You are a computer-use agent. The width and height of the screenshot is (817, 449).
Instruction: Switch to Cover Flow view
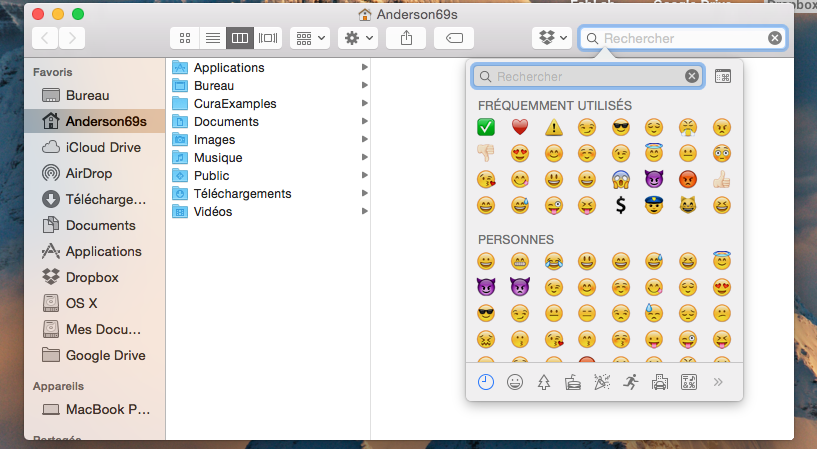268,38
